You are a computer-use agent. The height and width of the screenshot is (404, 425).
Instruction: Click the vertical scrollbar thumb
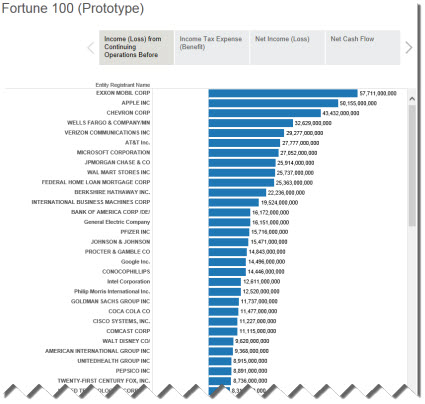tap(412, 166)
